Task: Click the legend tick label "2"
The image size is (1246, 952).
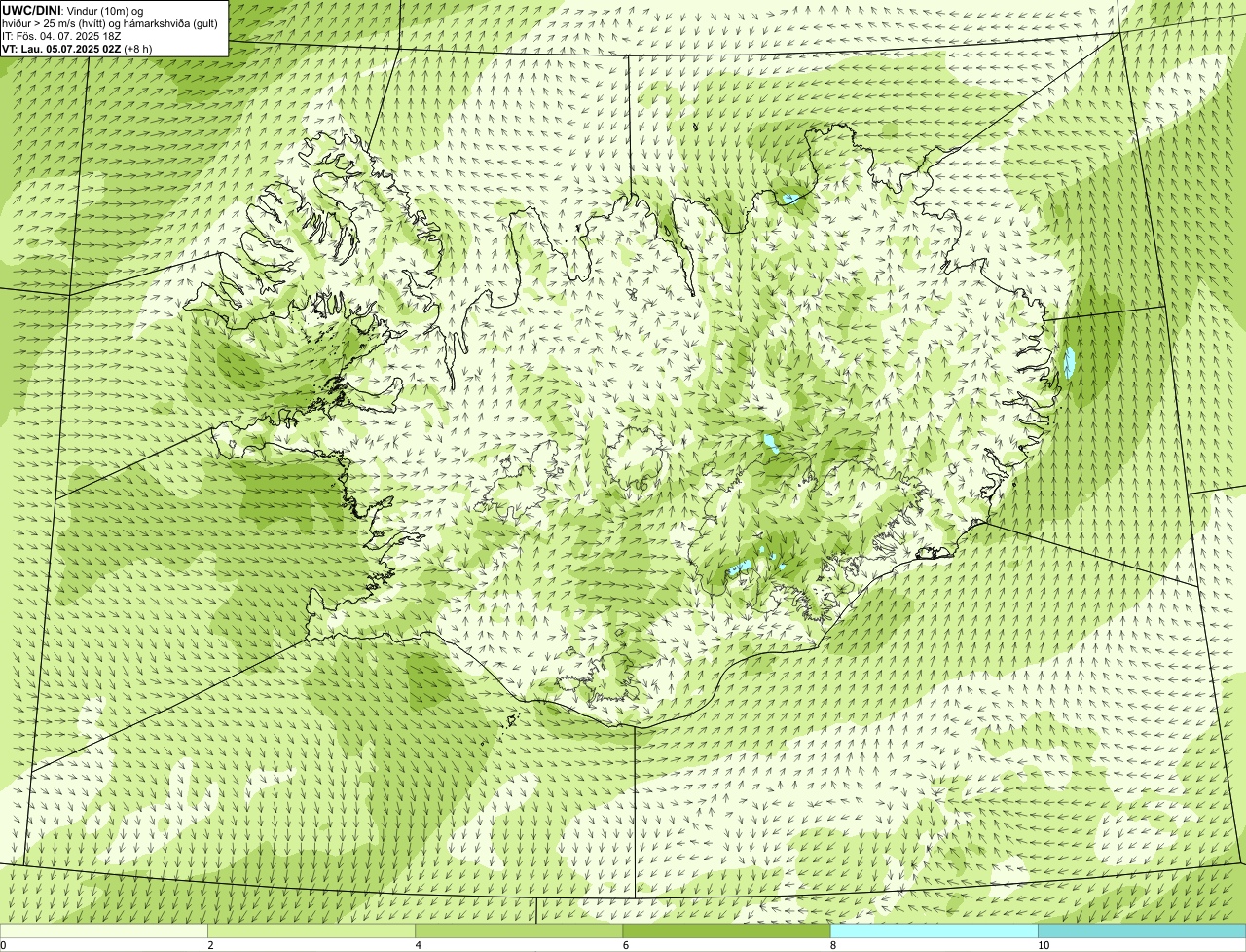Action: coord(210,945)
